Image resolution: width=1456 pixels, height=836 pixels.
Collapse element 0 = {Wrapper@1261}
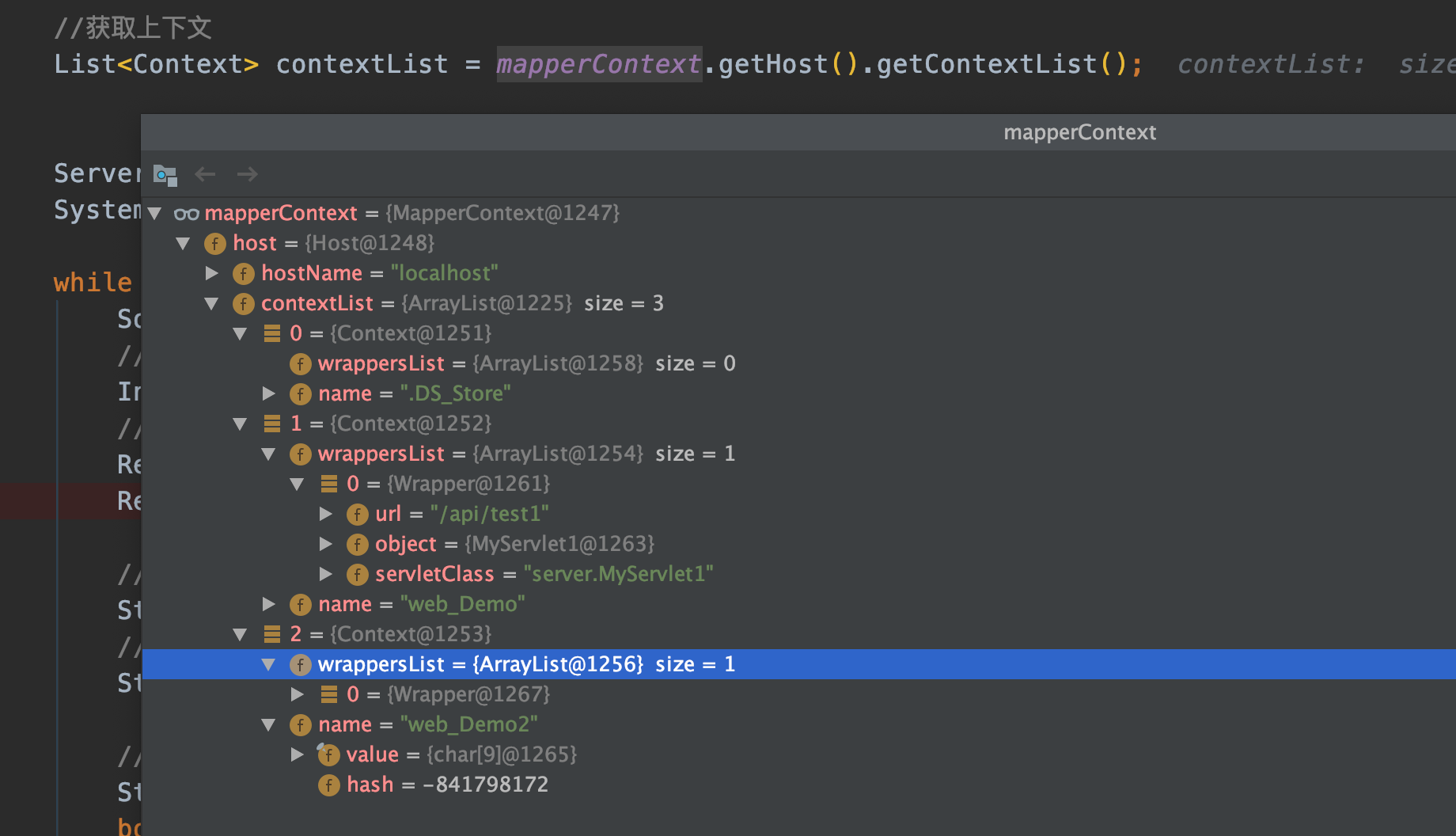(298, 484)
